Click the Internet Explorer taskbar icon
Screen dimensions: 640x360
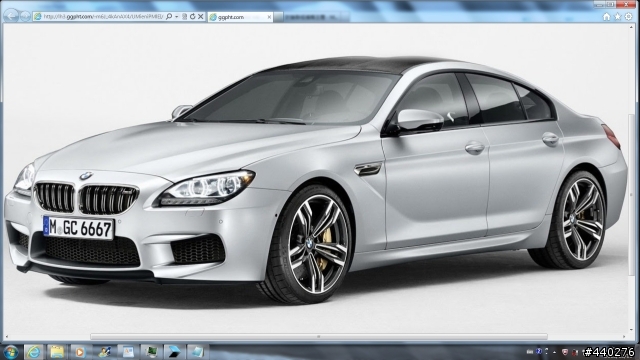pyautogui.click(x=34, y=352)
